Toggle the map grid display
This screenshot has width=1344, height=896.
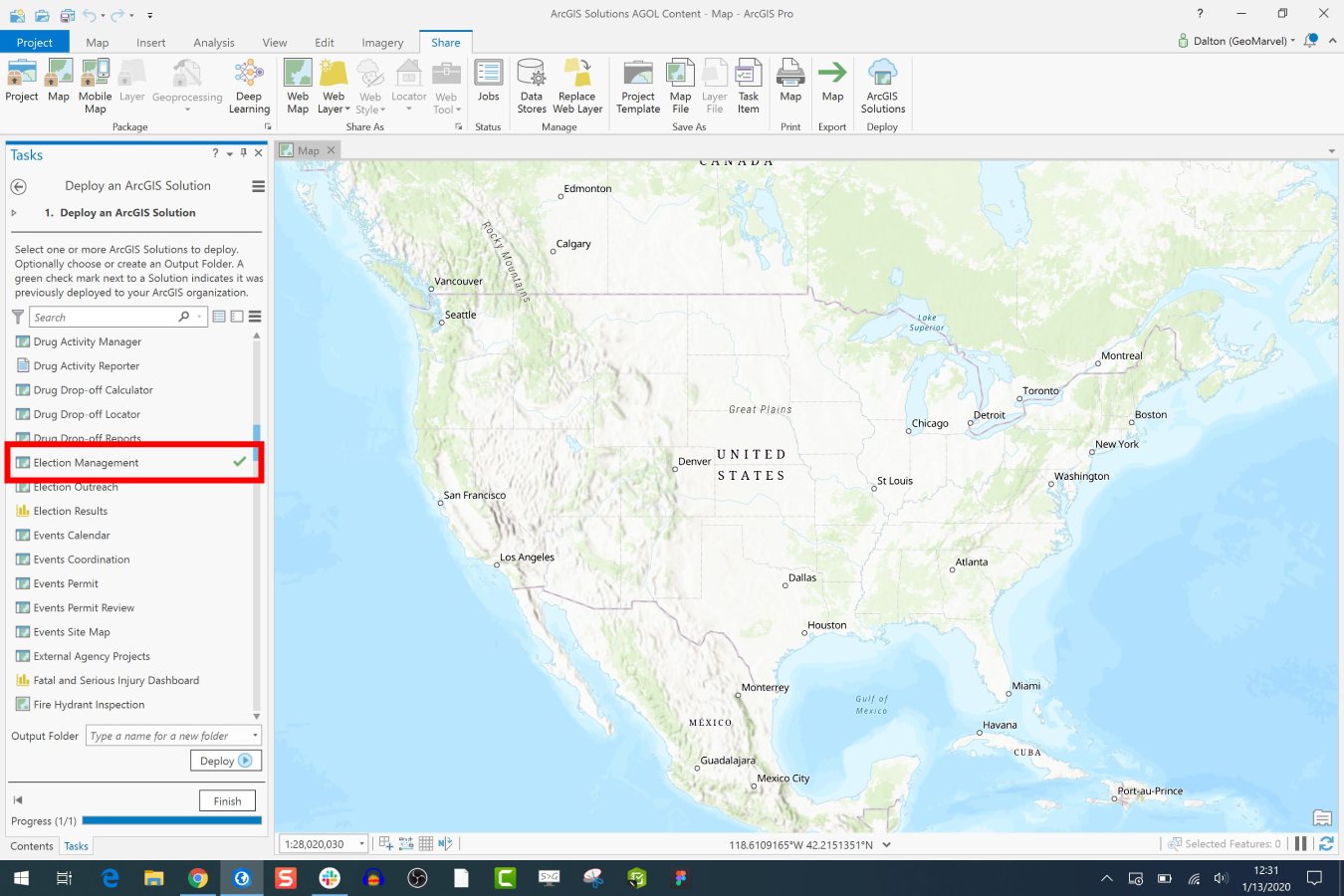pyautogui.click(x=426, y=843)
